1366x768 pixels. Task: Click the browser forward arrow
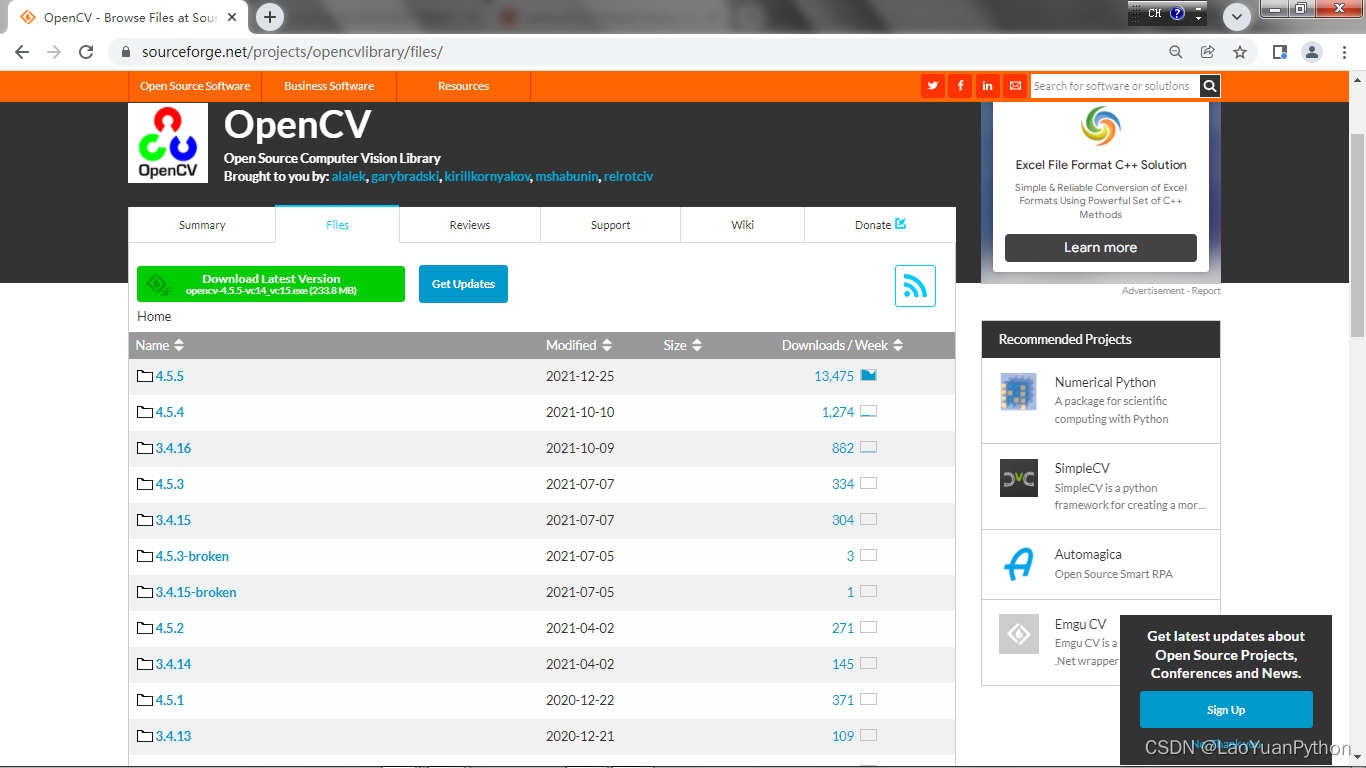pos(54,52)
